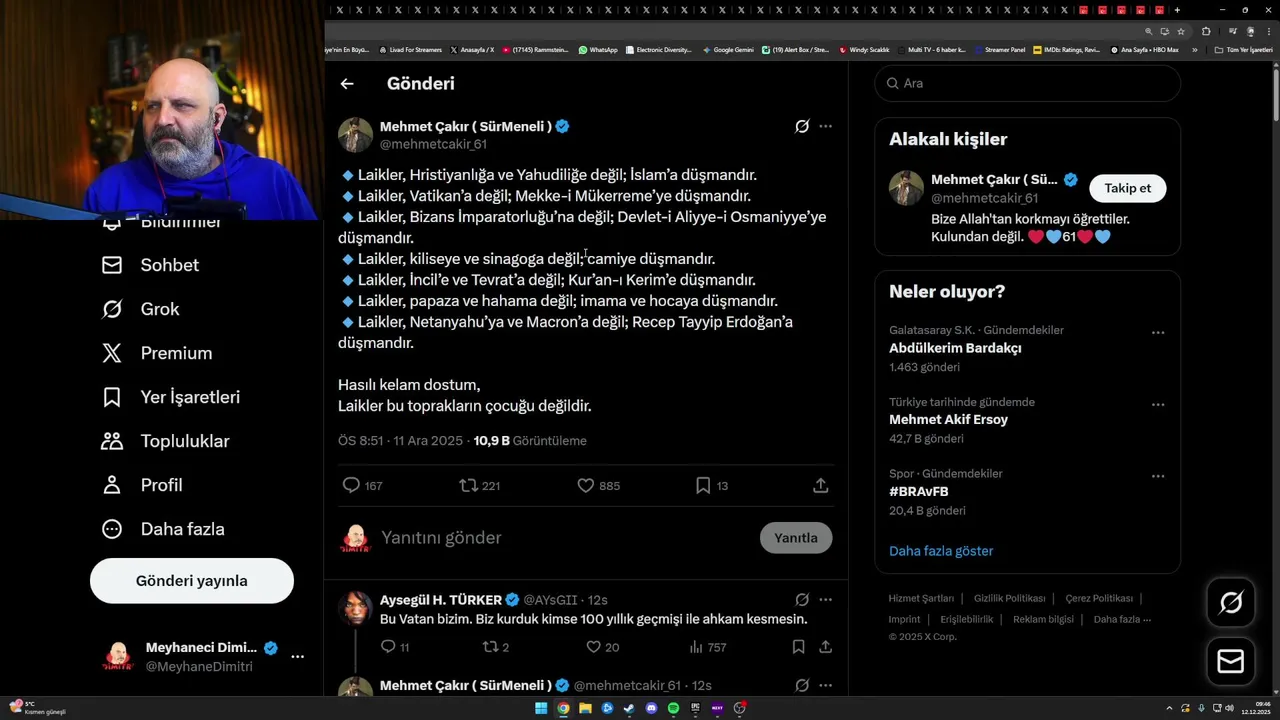This screenshot has height=720, width=1280.
Task: Share Ayşegül's comment
Action: point(826,647)
